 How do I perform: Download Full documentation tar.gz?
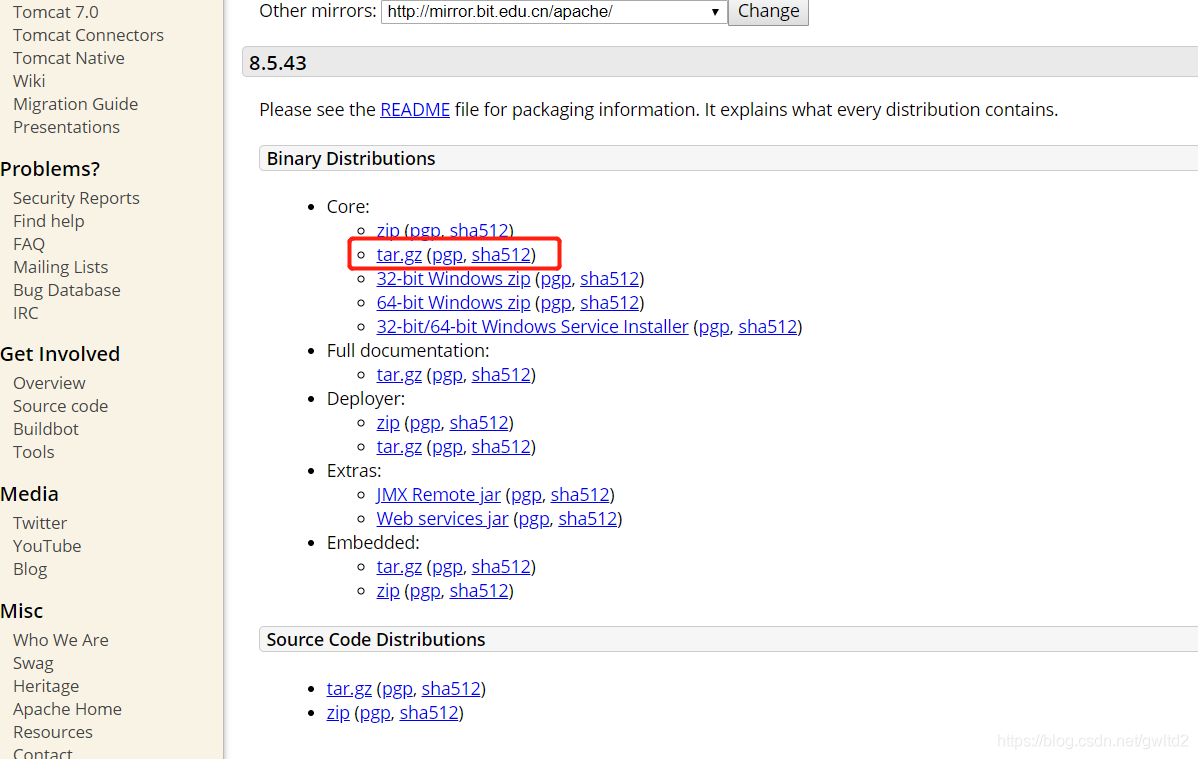(x=399, y=375)
